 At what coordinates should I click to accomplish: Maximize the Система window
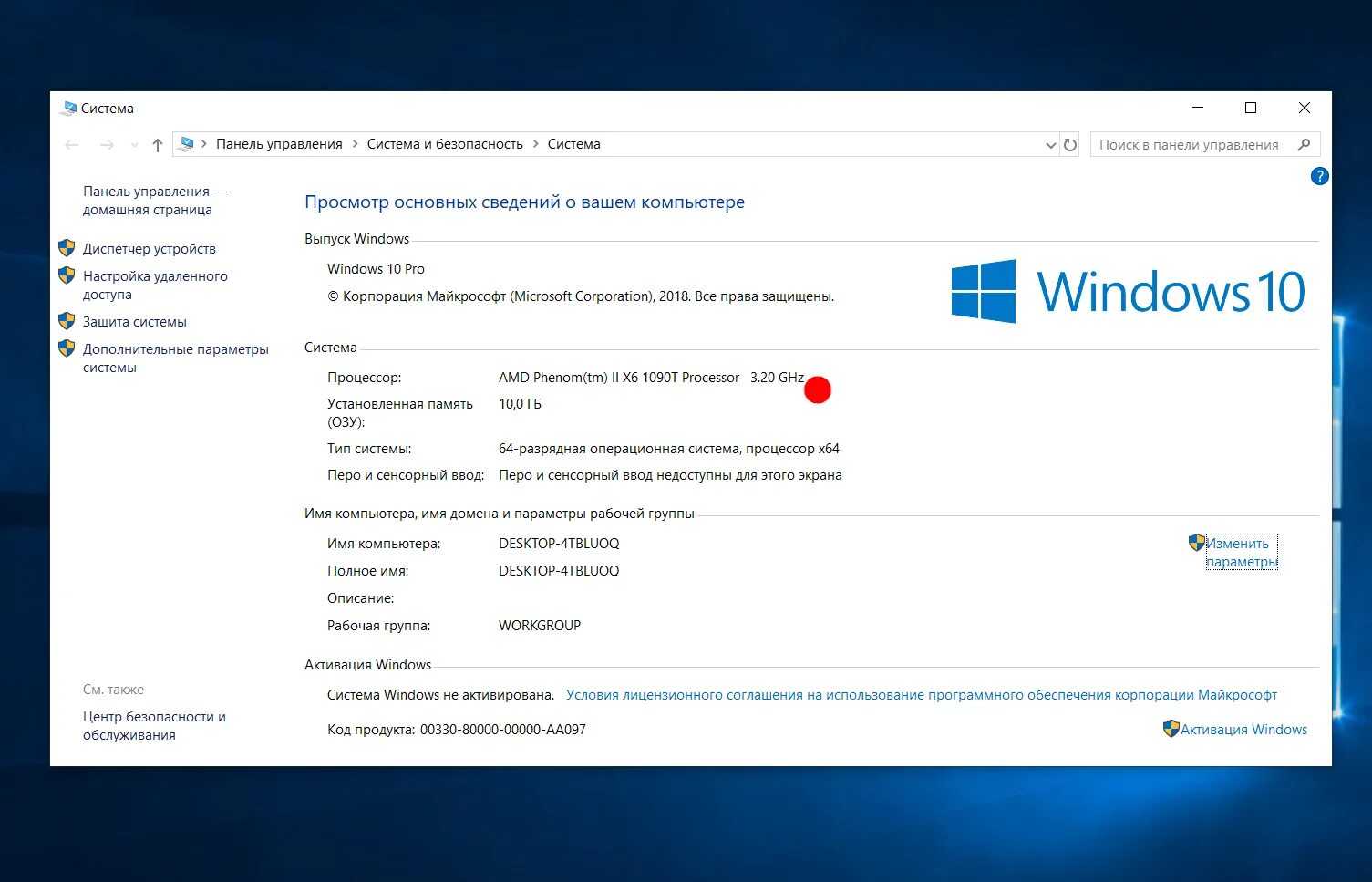click(x=1251, y=108)
